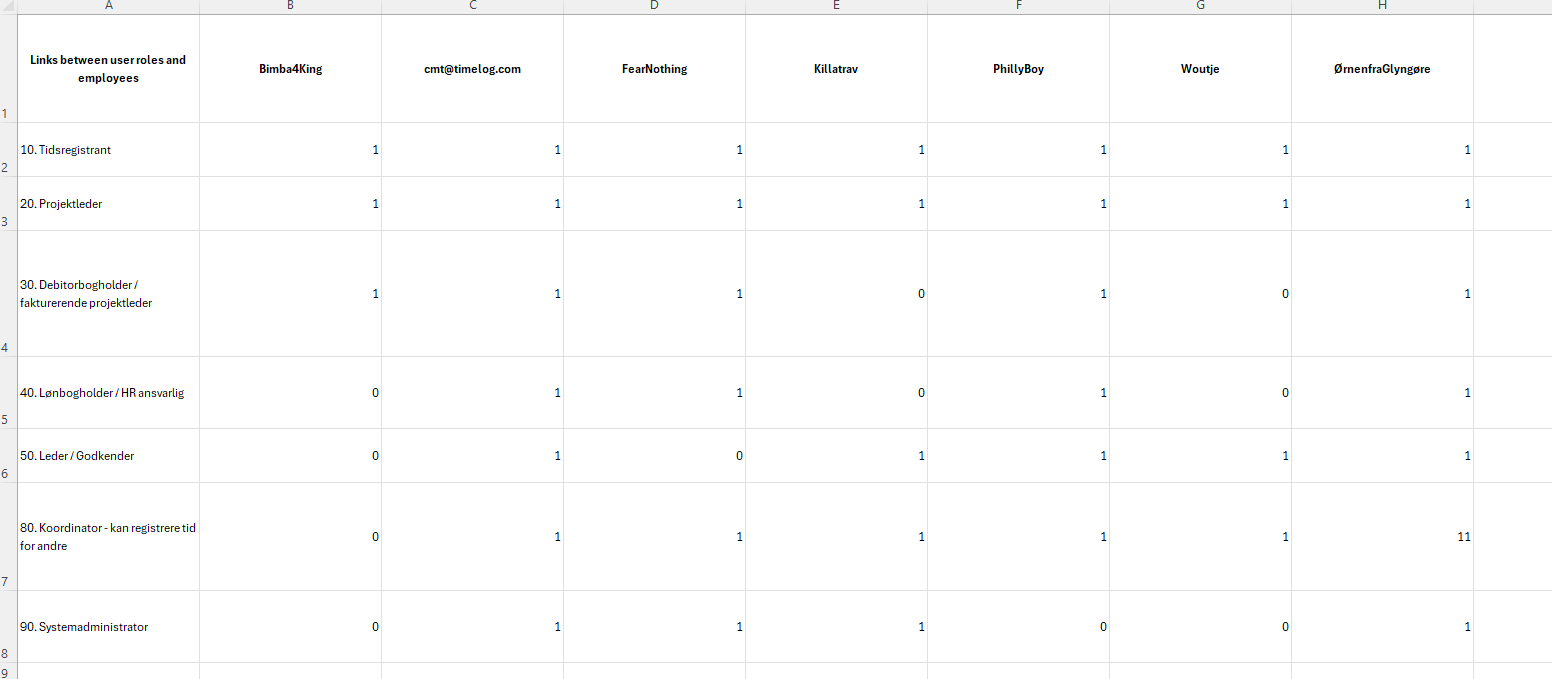
Task: Click the "90. Systemadministrator" role cell
Action: pyautogui.click(x=108, y=627)
